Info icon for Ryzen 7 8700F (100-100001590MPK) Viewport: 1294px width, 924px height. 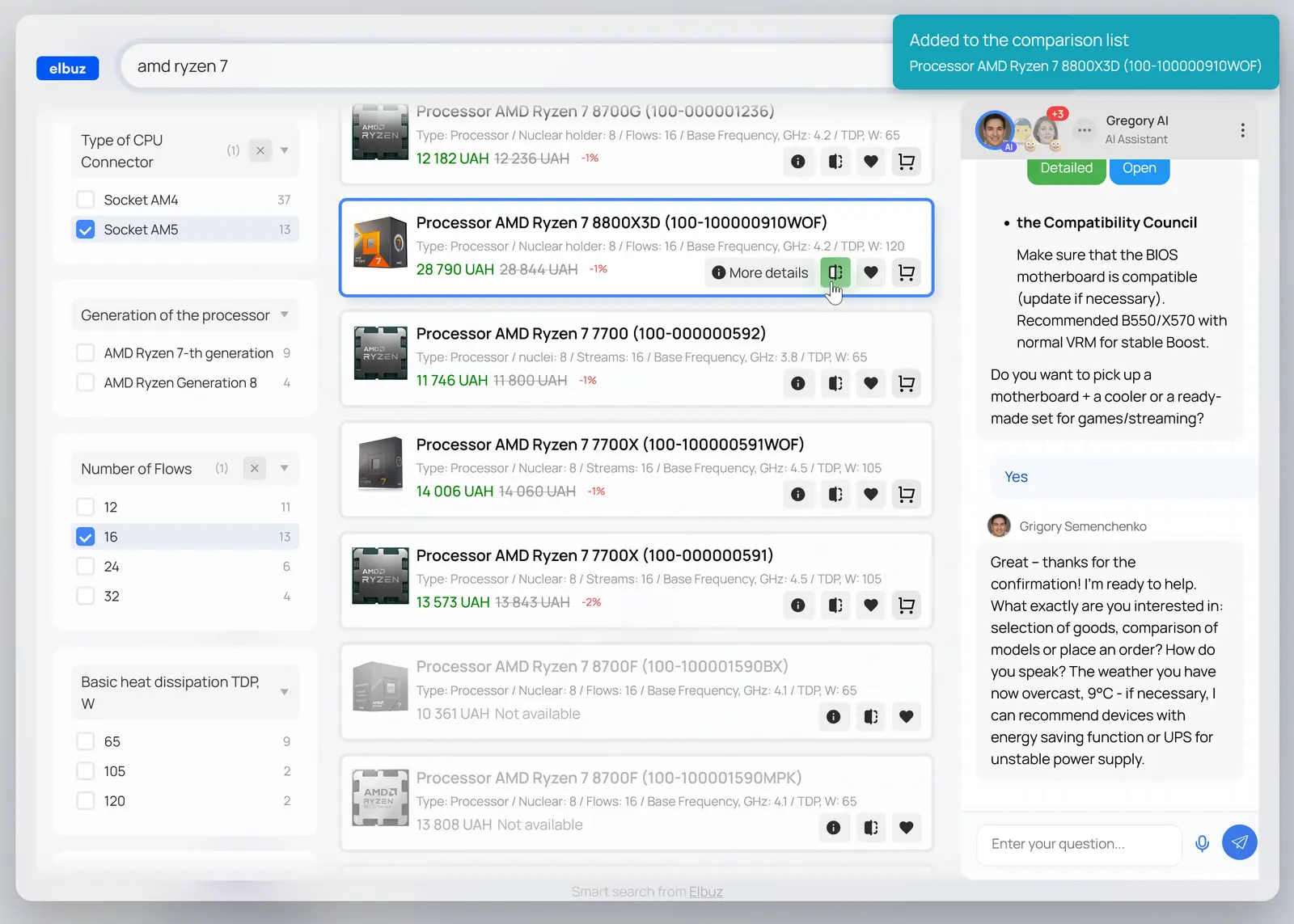(x=834, y=827)
